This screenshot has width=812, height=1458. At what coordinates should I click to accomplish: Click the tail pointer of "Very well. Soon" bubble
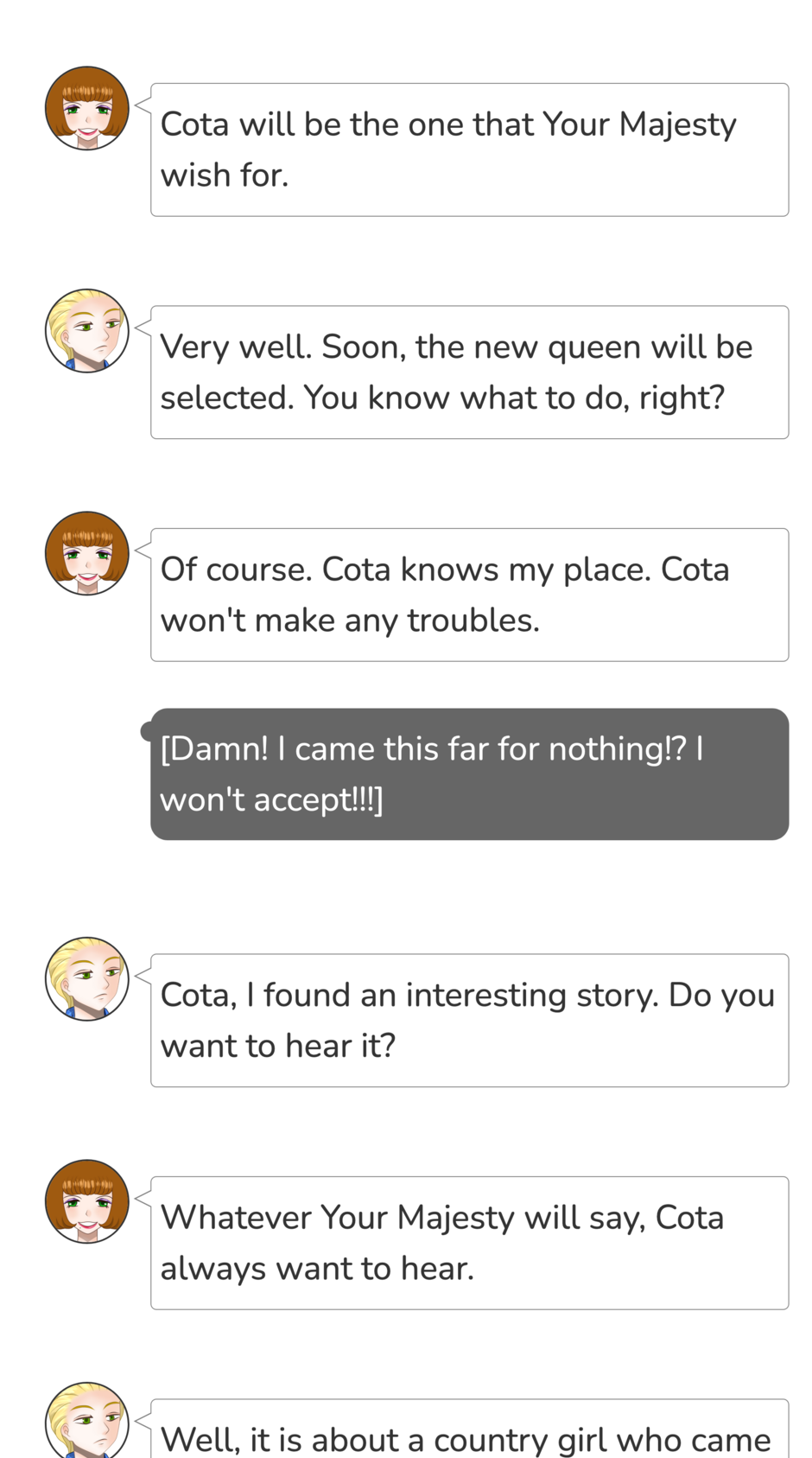143,329
